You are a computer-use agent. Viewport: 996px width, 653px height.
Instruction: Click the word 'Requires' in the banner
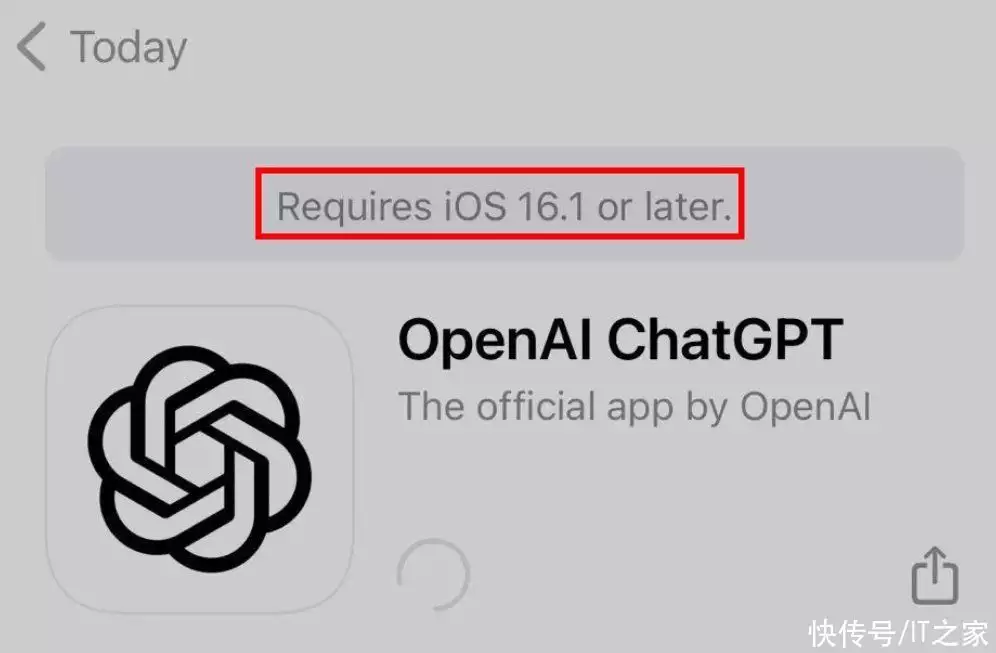354,208
